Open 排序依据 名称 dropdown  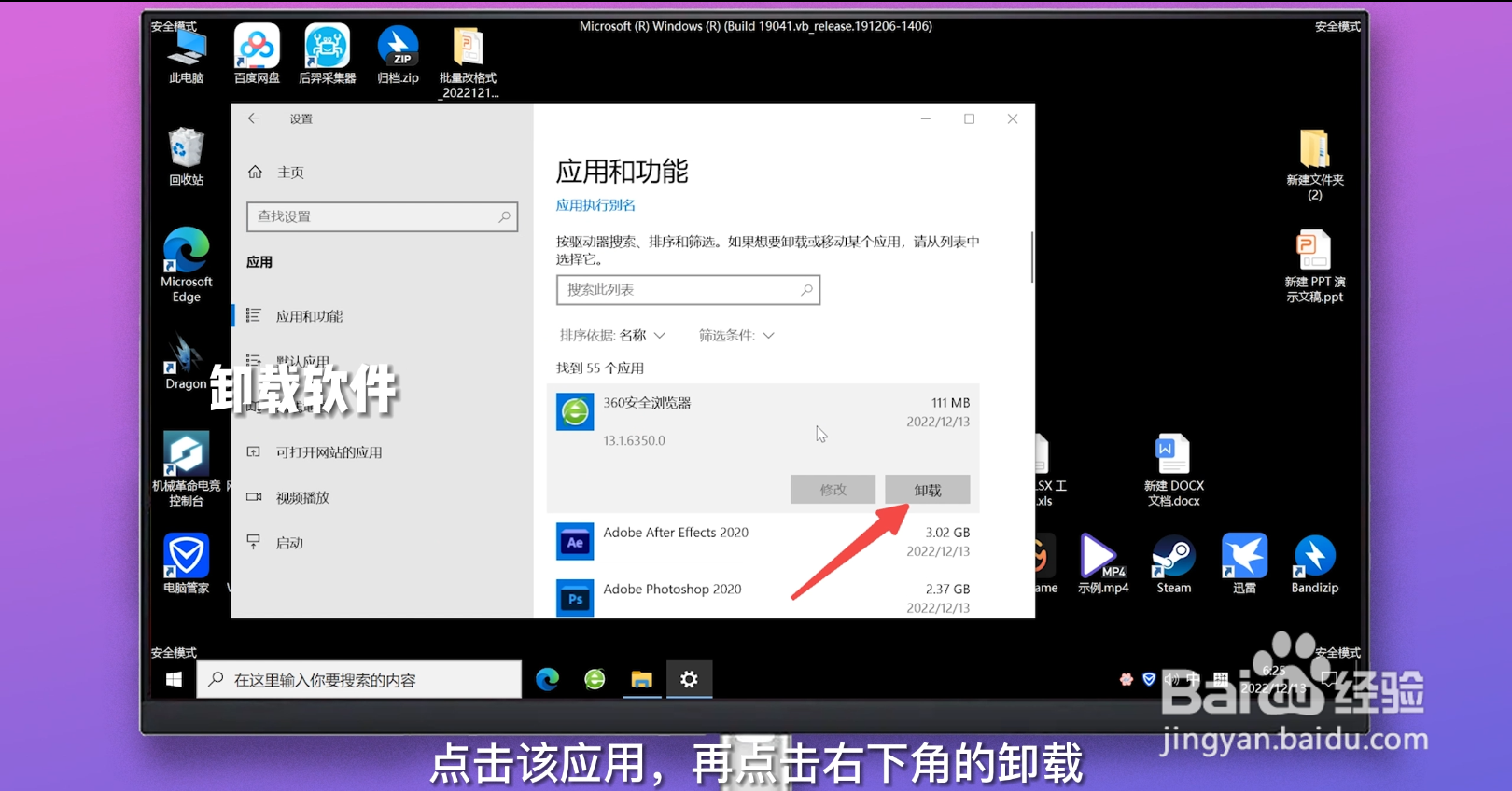[x=612, y=336]
